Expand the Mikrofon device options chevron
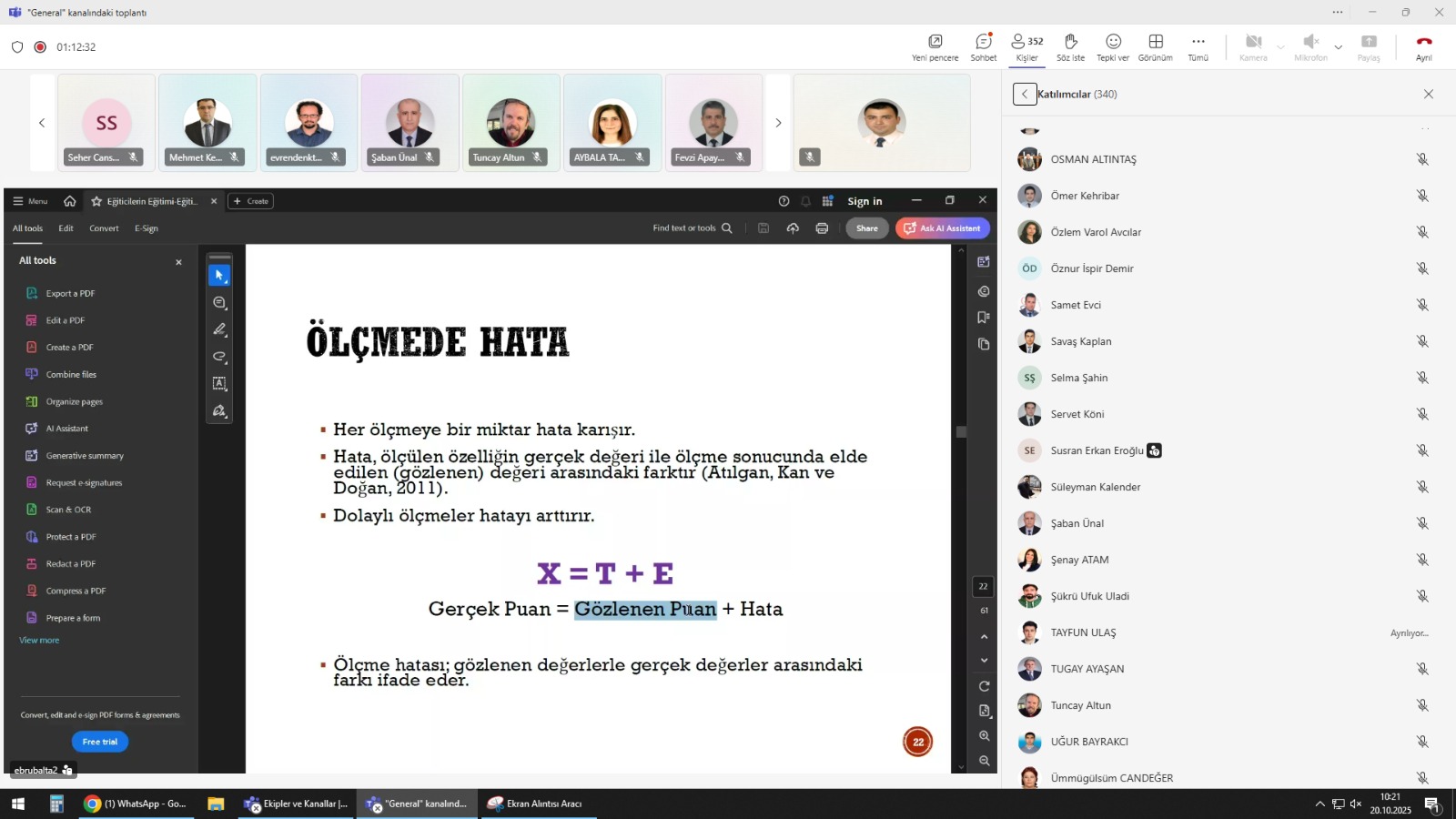 (x=1338, y=46)
